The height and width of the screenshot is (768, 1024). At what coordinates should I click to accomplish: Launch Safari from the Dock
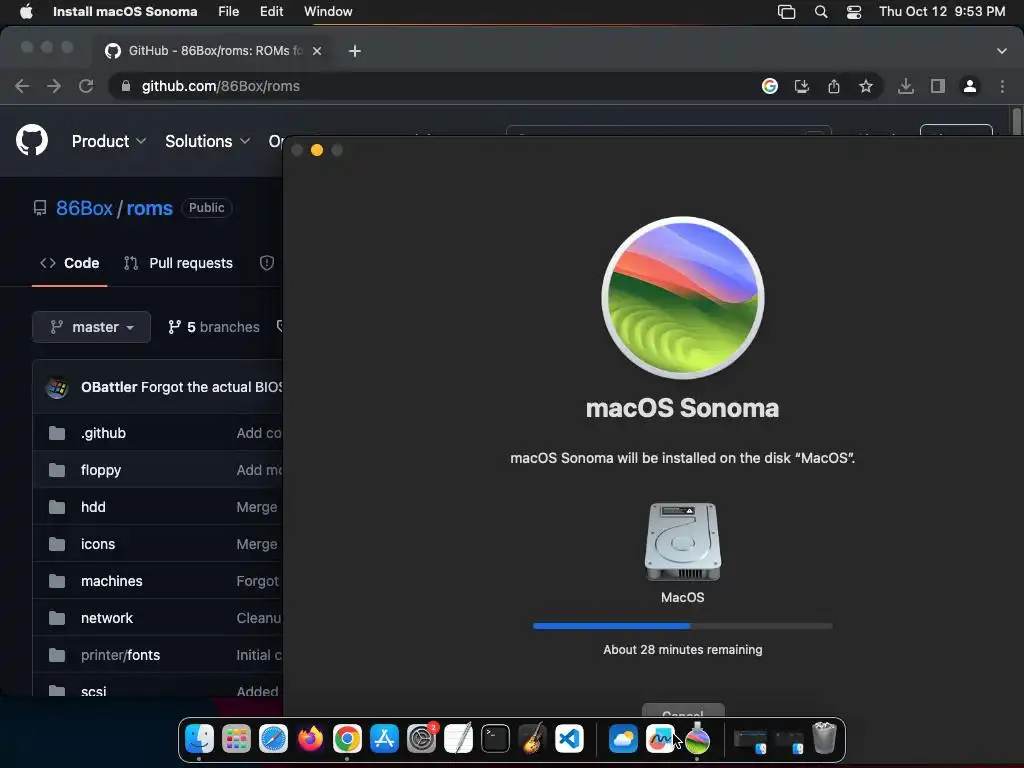tap(273, 739)
